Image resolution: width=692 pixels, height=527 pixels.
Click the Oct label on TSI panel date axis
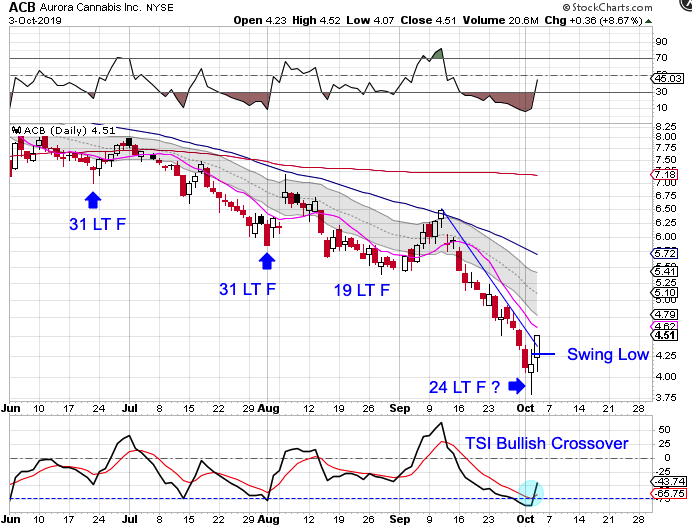coord(525,519)
